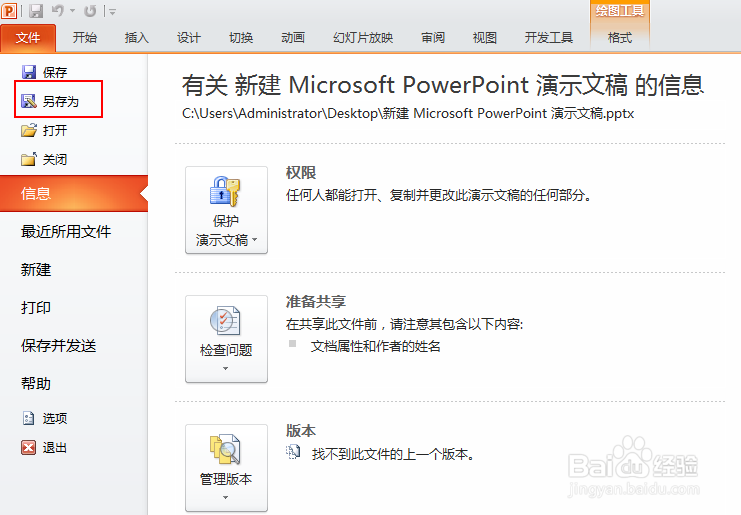Switch to the 视图 ribbon tab

pyautogui.click(x=485, y=38)
